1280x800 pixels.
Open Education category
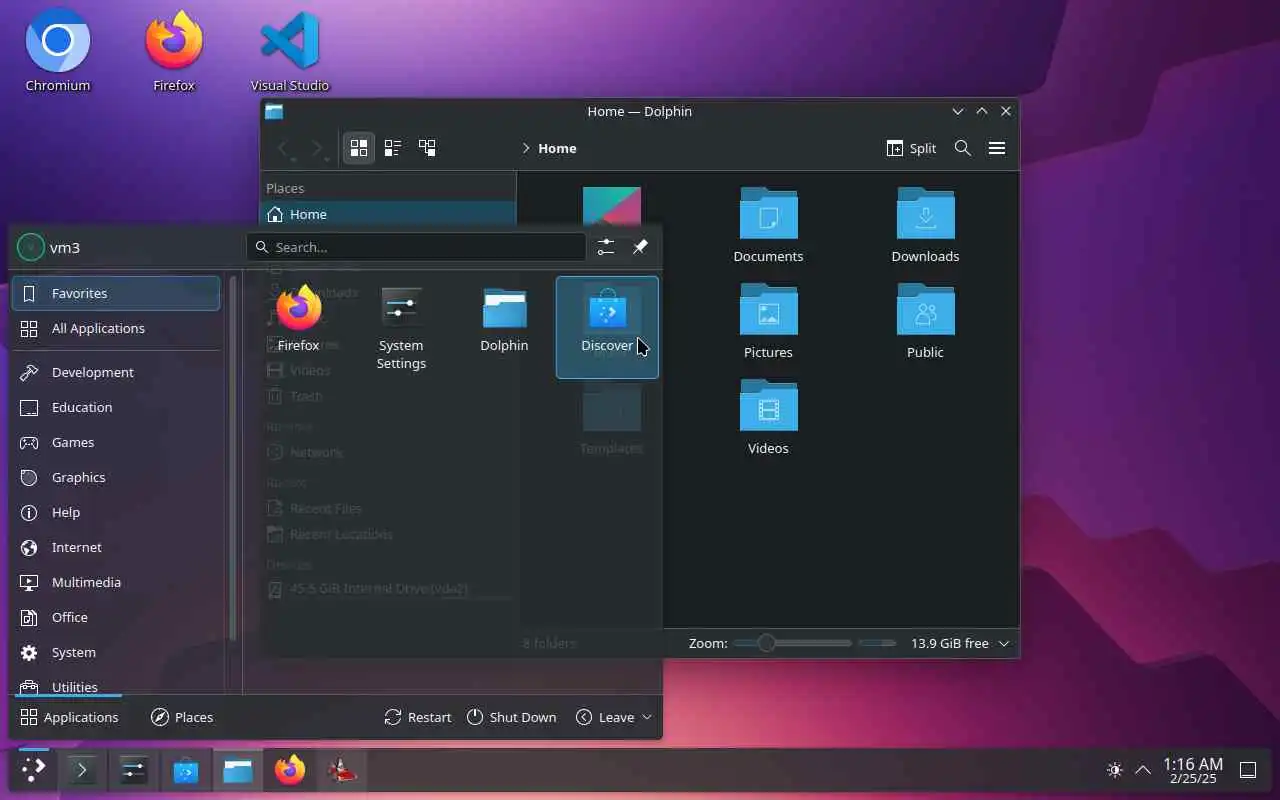116,407
